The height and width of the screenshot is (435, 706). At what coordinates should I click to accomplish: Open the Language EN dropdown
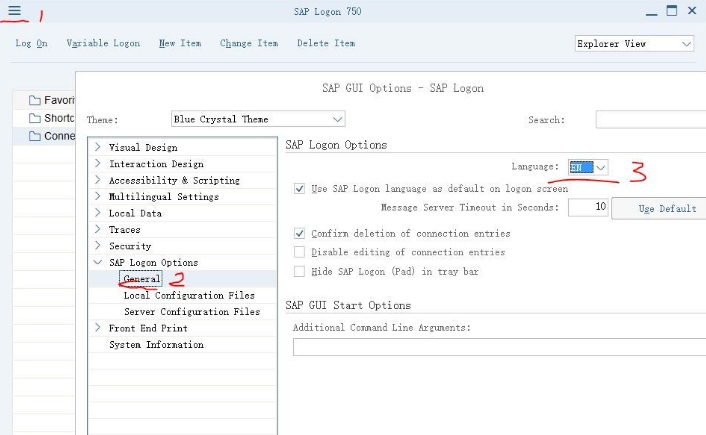click(588, 168)
